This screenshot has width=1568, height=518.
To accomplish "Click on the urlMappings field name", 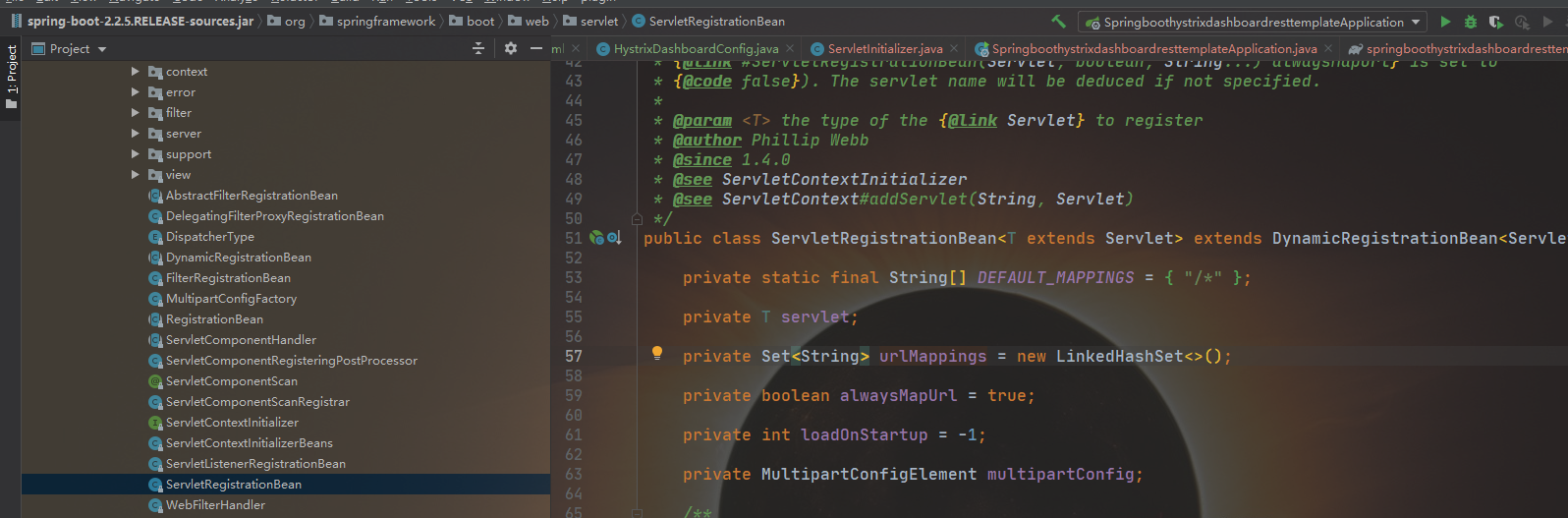I will (932, 356).
